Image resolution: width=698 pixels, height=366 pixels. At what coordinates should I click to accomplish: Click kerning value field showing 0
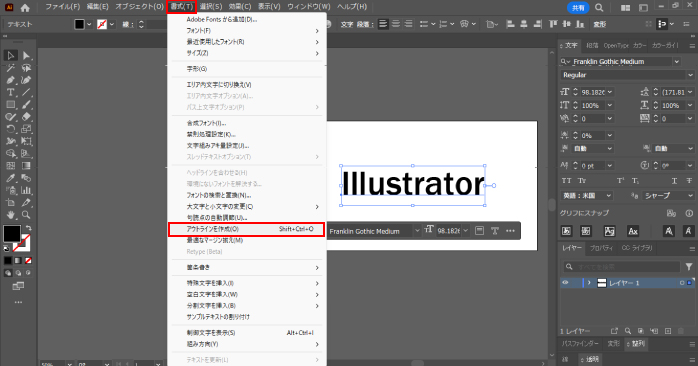pos(592,119)
